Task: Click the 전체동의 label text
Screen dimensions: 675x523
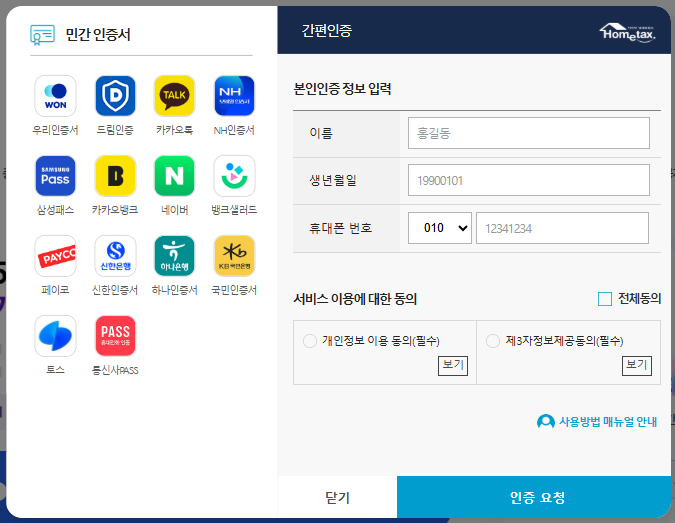Action: click(x=639, y=298)
